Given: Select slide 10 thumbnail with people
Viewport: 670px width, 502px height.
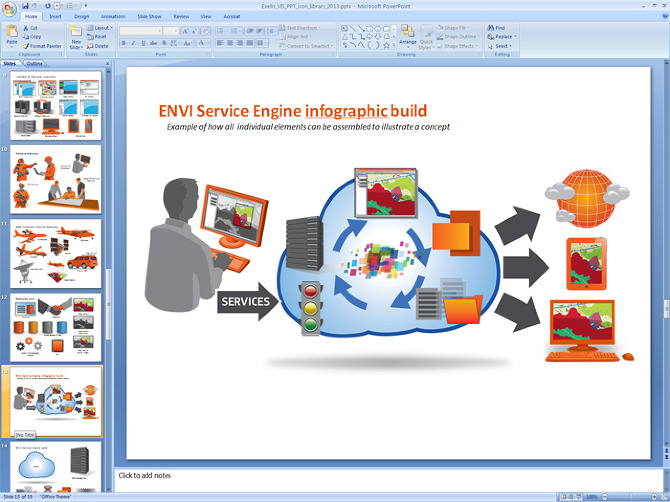Looking at the screenshot, I should click(x=56, y=179).
